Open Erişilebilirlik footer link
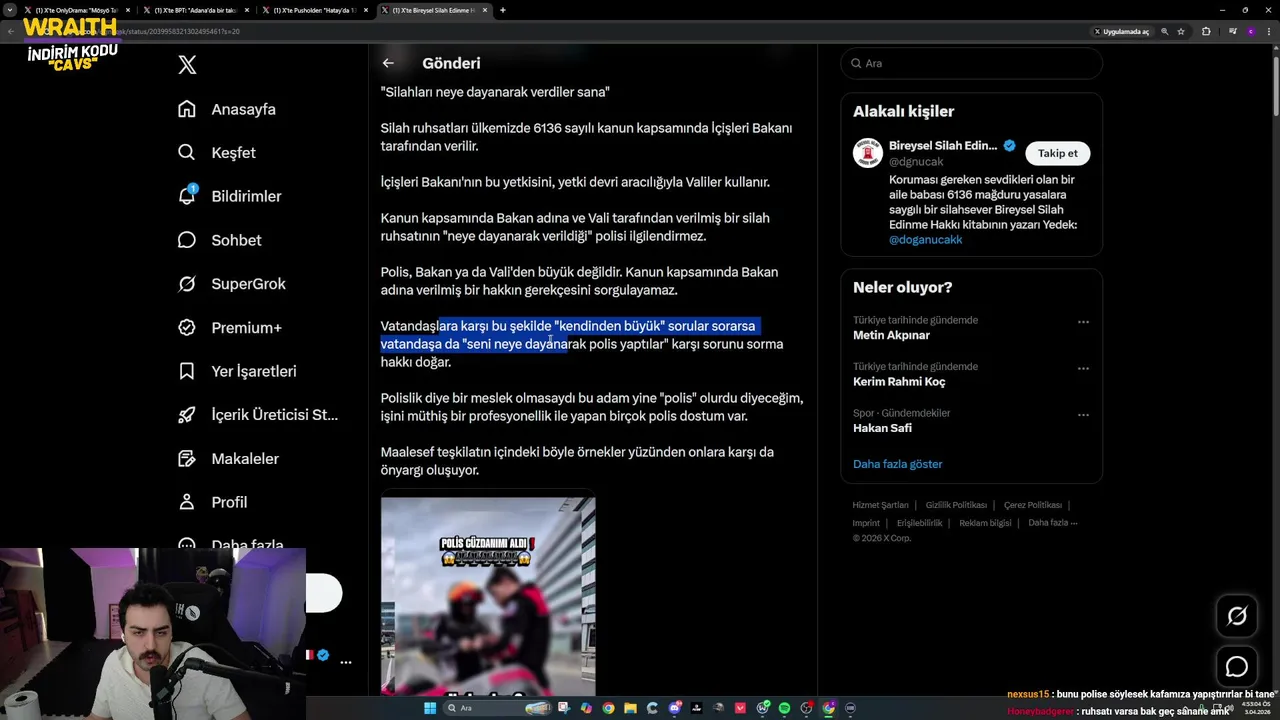Viewport: 1280px width, 720px height. click(x=919, y=523)
